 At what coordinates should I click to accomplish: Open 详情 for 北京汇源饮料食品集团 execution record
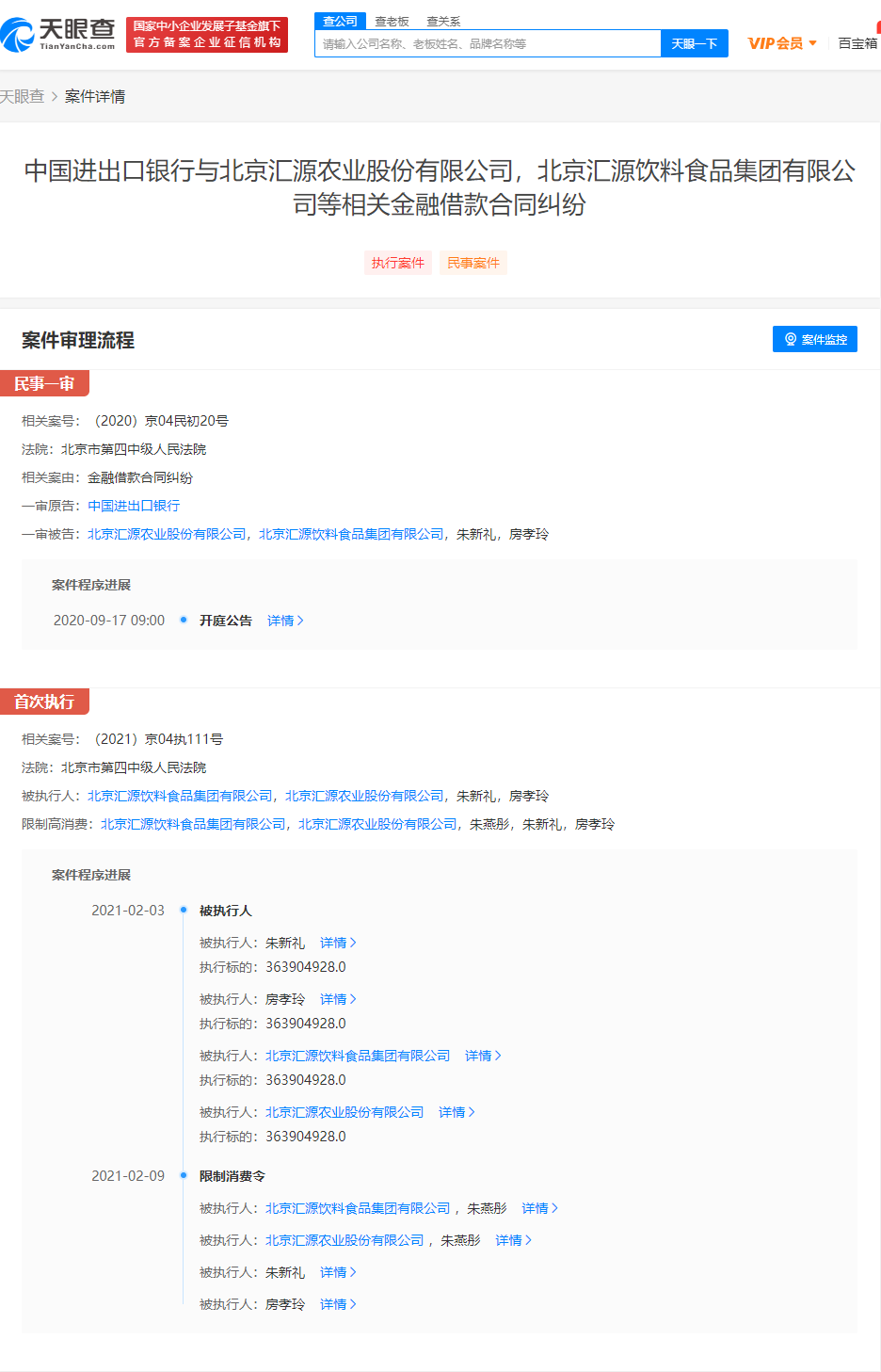tap(483, 1056)
